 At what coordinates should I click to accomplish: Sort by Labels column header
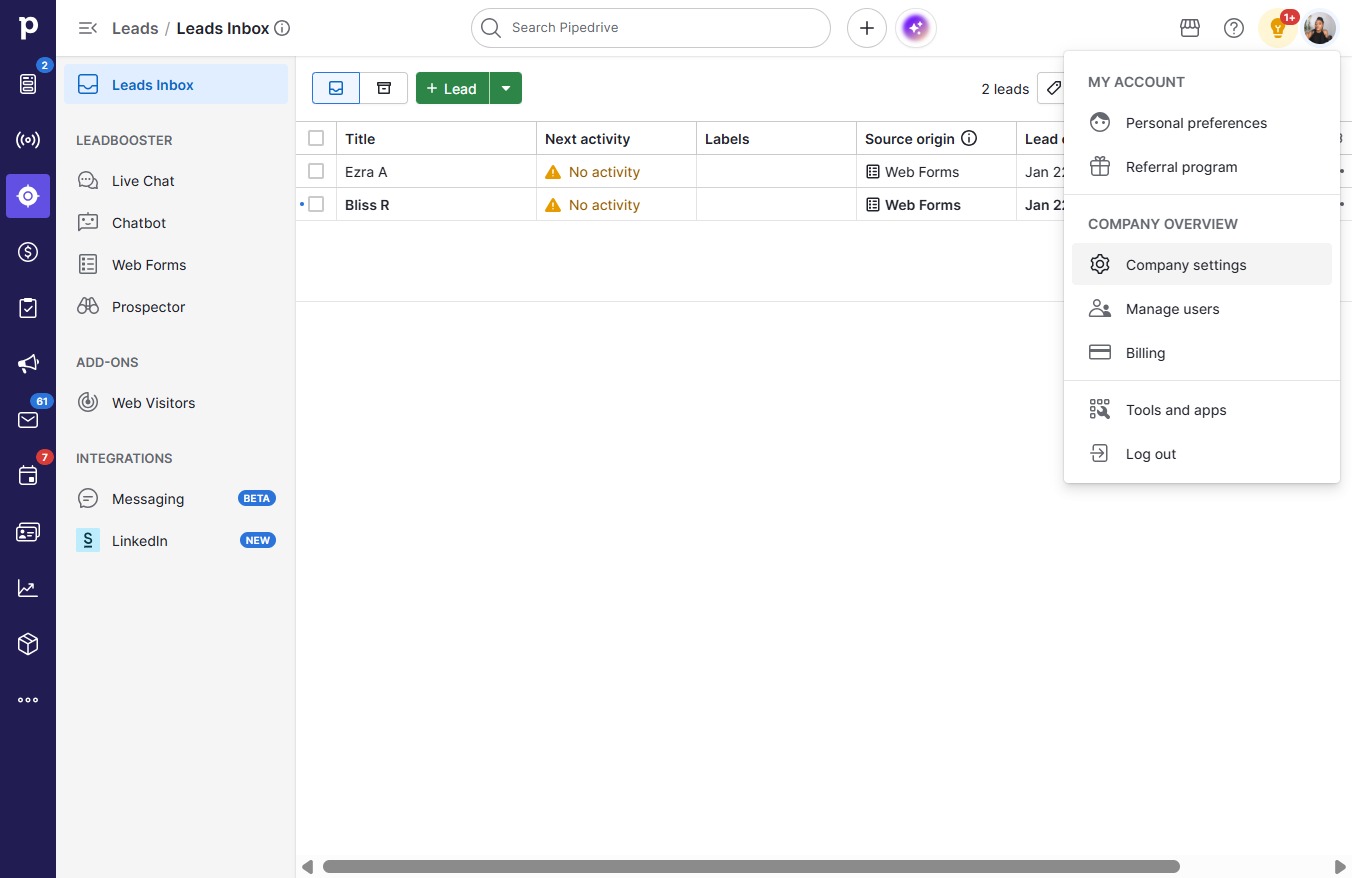(777, 139)
